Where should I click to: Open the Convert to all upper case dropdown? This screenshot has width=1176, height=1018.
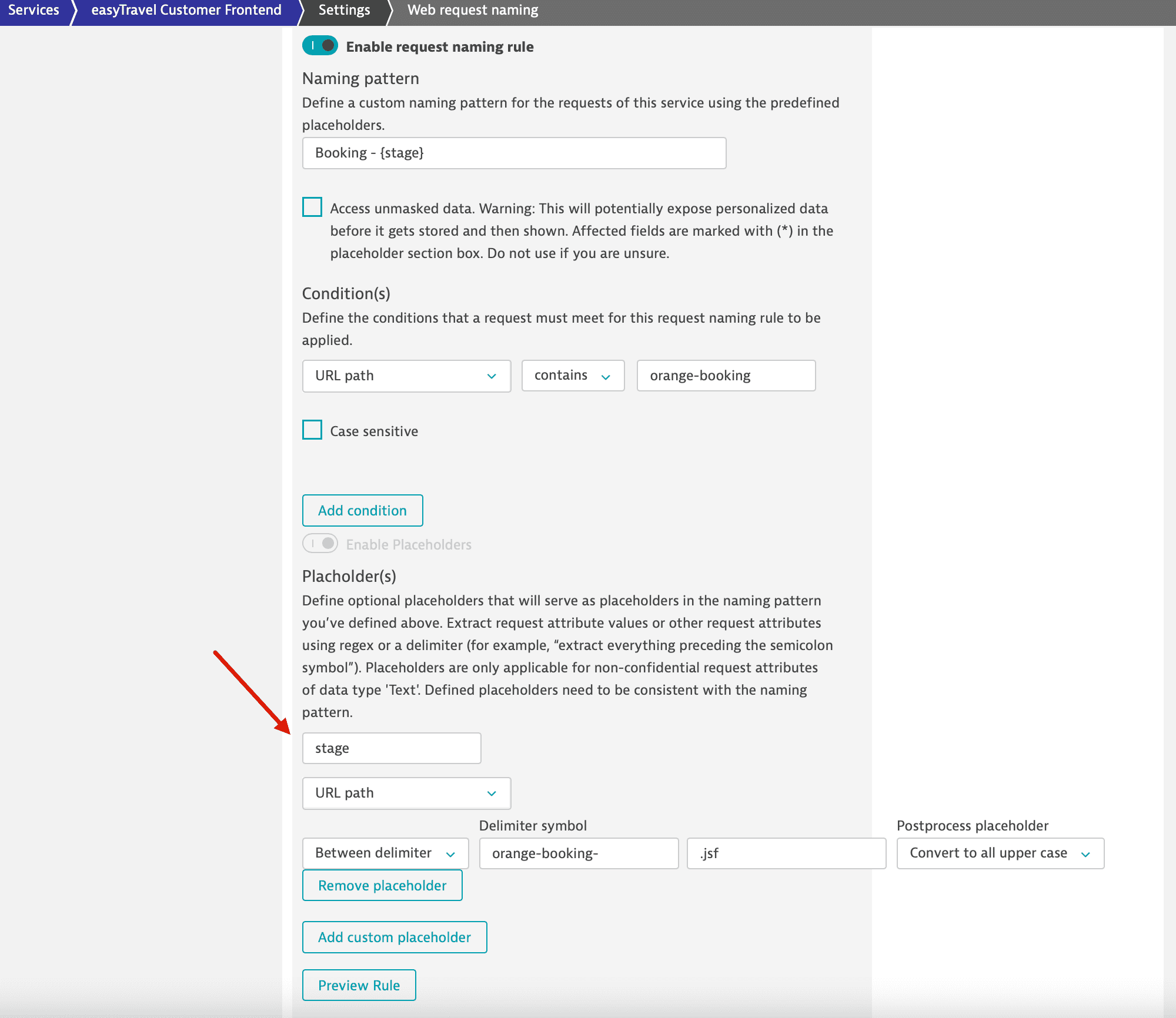click(1000, 853)
